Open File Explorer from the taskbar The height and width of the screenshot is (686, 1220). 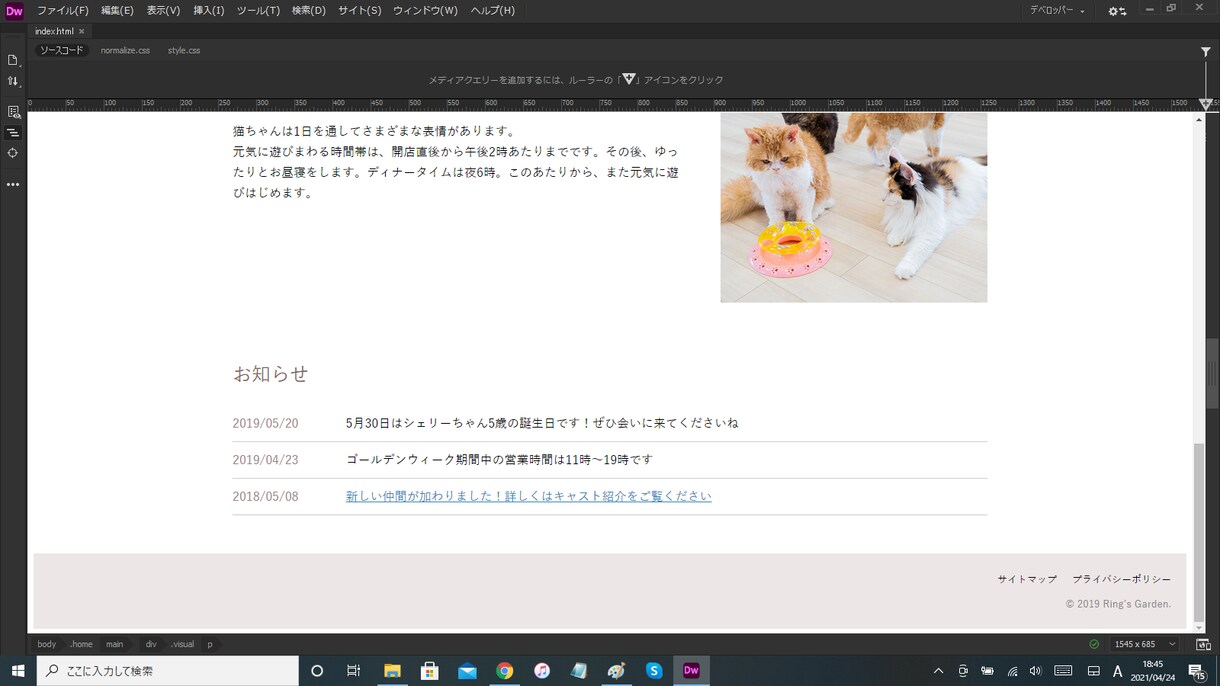(392, 671)
